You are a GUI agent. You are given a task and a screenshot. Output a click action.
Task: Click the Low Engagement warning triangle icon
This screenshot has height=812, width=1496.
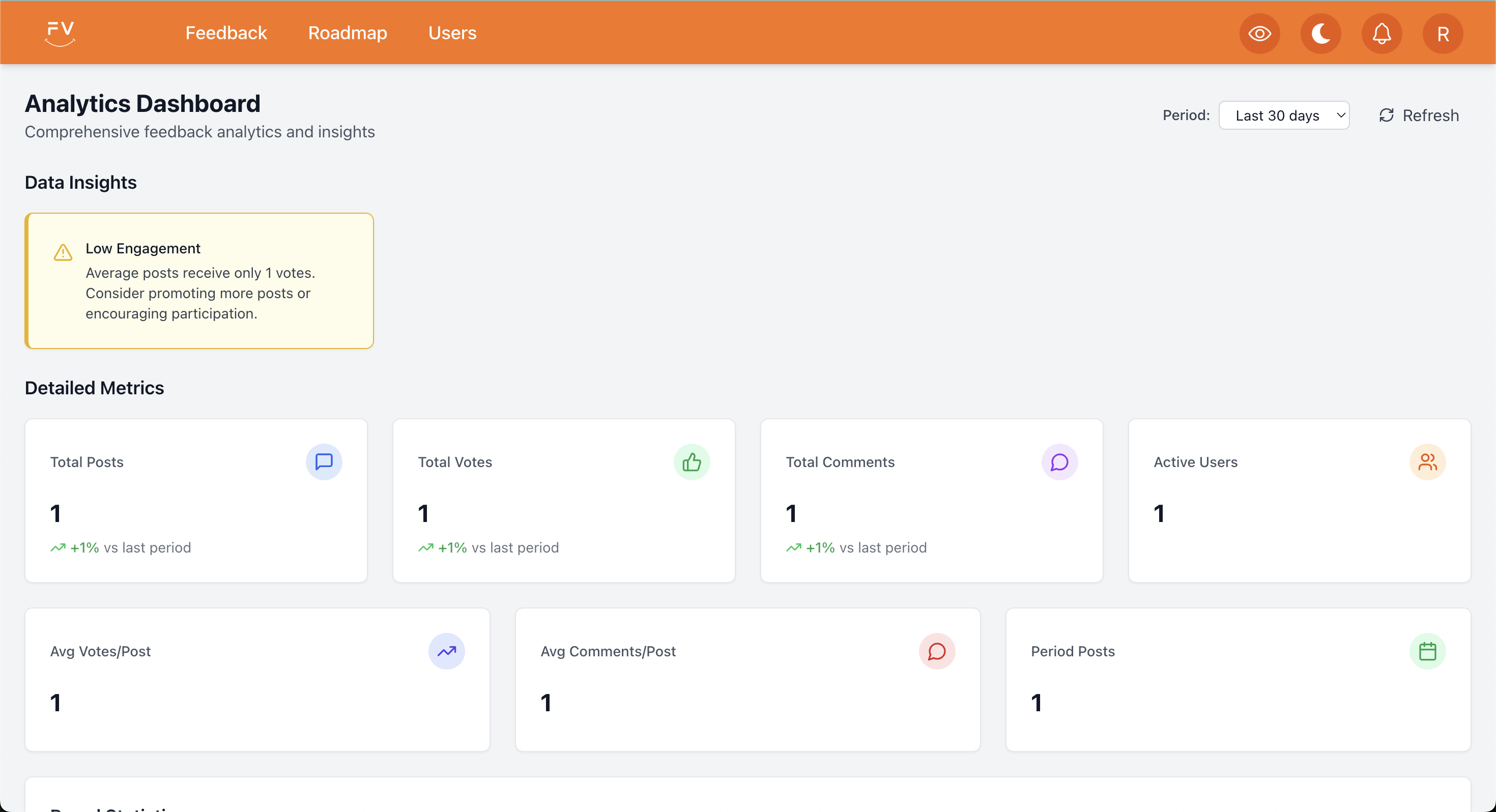[x=63, y=252]
